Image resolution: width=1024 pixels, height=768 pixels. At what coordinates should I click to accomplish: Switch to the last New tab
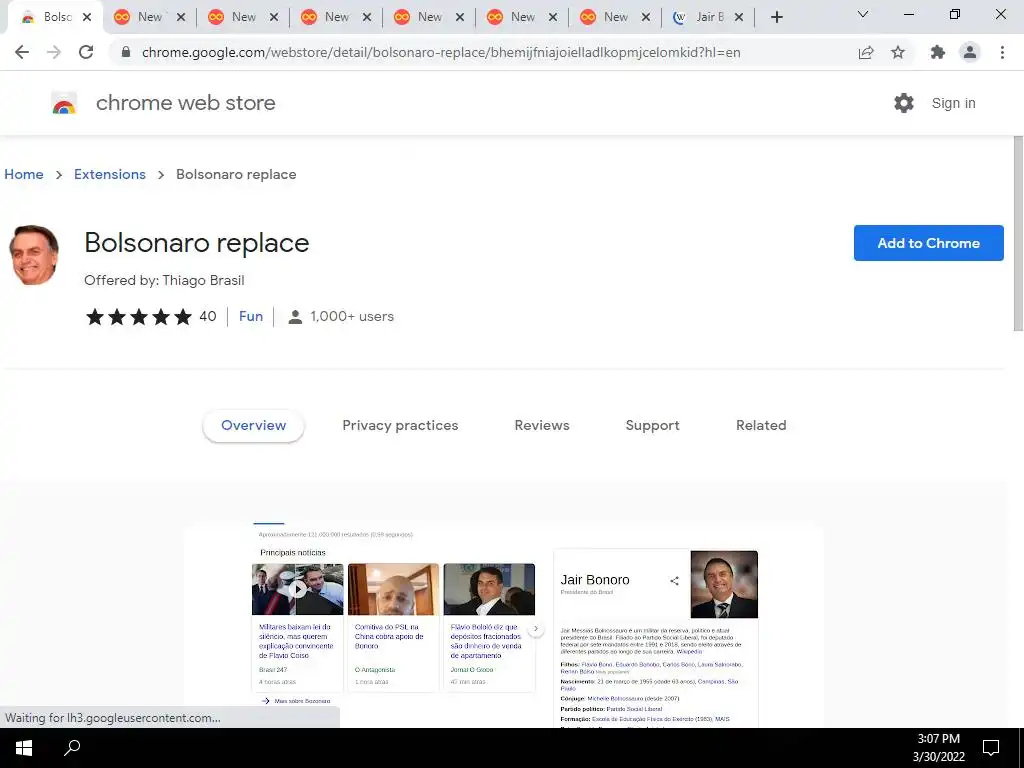pyautogui.click(x=615, y=17)
